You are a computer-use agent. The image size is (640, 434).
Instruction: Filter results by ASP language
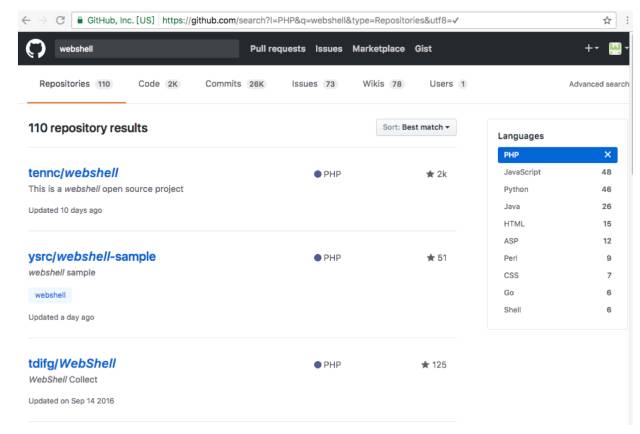(x=557, y=240)
